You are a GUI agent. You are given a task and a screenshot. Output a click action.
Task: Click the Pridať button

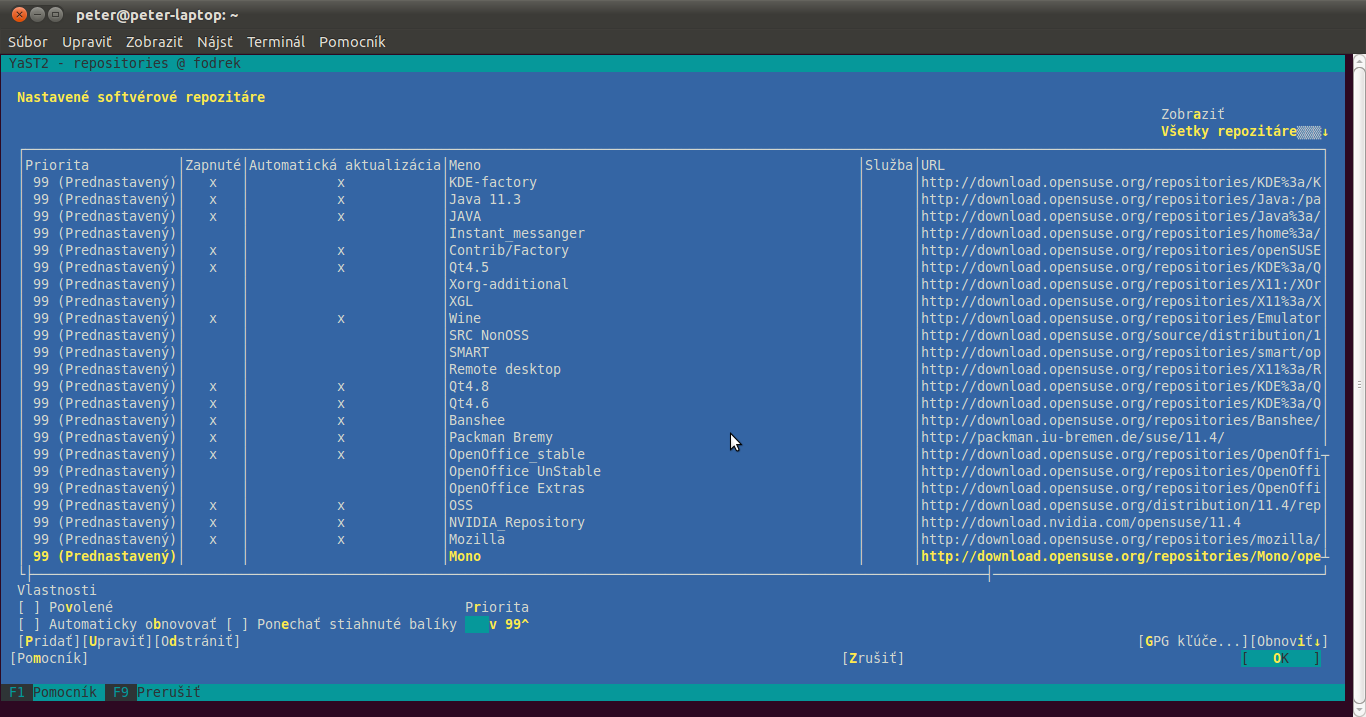49,641
